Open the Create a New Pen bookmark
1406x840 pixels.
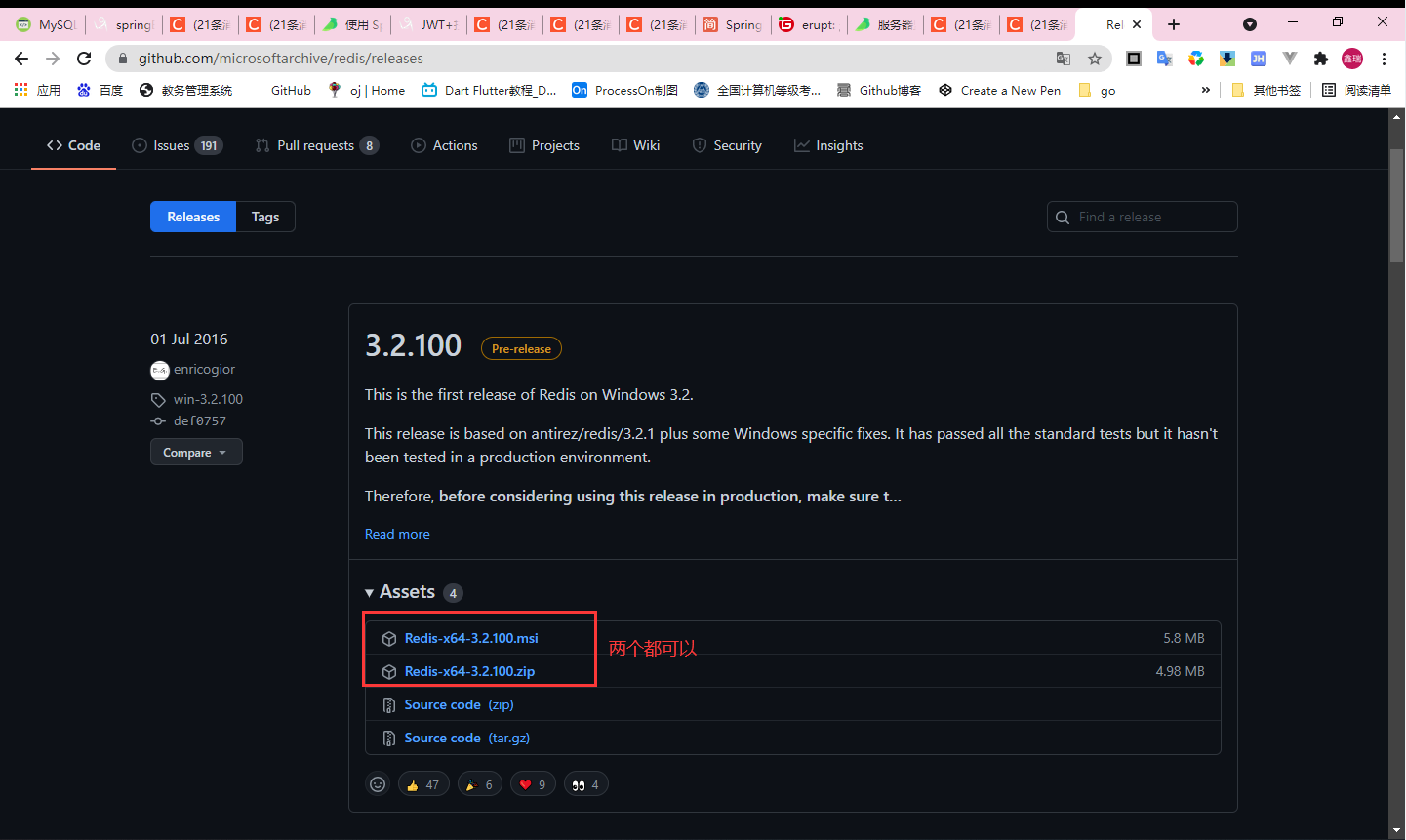pyautogui.click(x=999, y=90)
